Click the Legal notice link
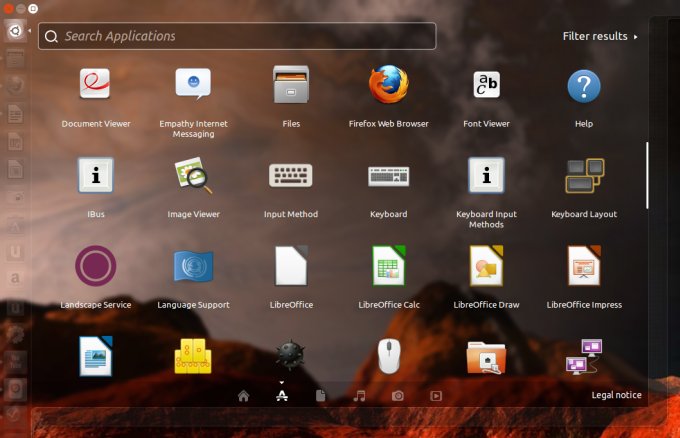Image resolution: width=680 pixels, height=438 pixels. (x=616, y=395)
